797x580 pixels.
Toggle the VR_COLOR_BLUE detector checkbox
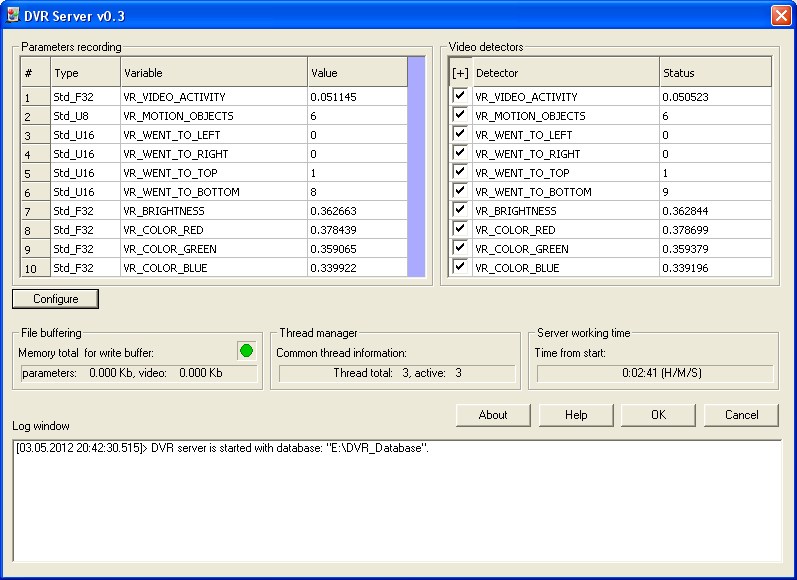click(x=460, y=267)
